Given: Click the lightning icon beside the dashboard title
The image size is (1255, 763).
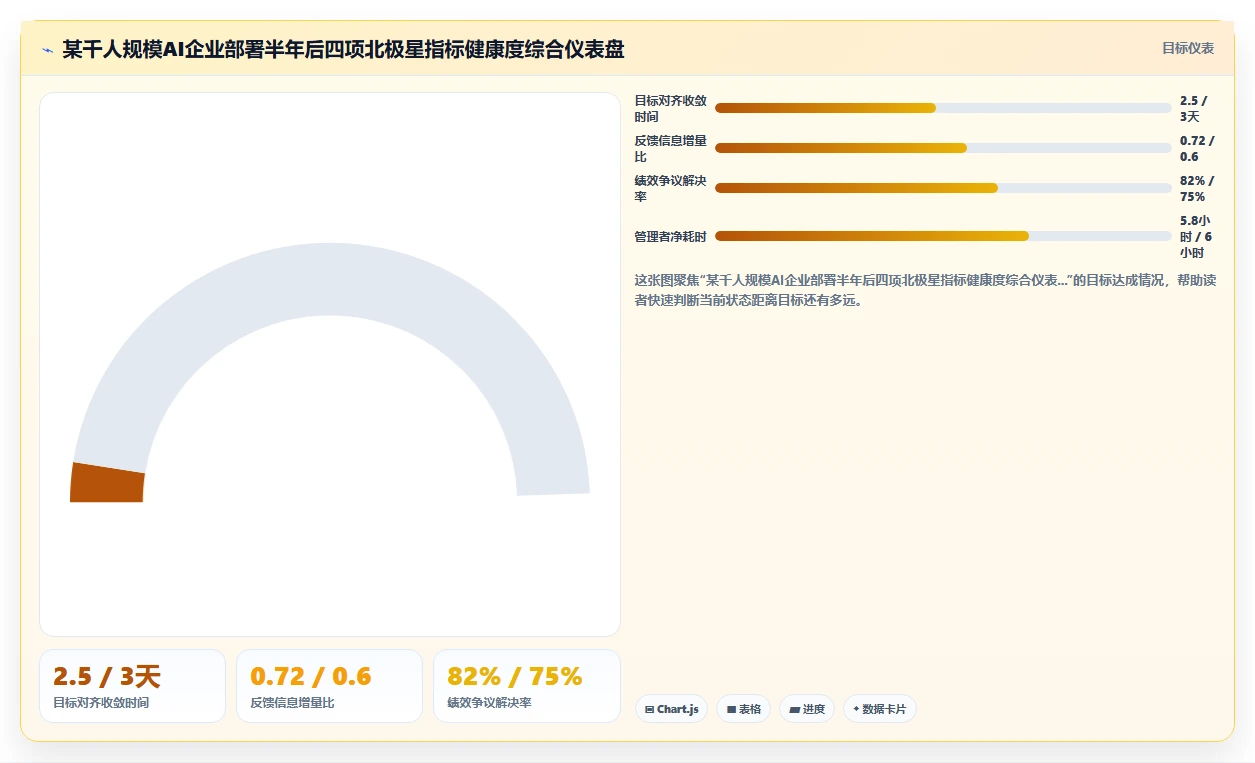Looking at the screenshot, I should click(47, 49).
